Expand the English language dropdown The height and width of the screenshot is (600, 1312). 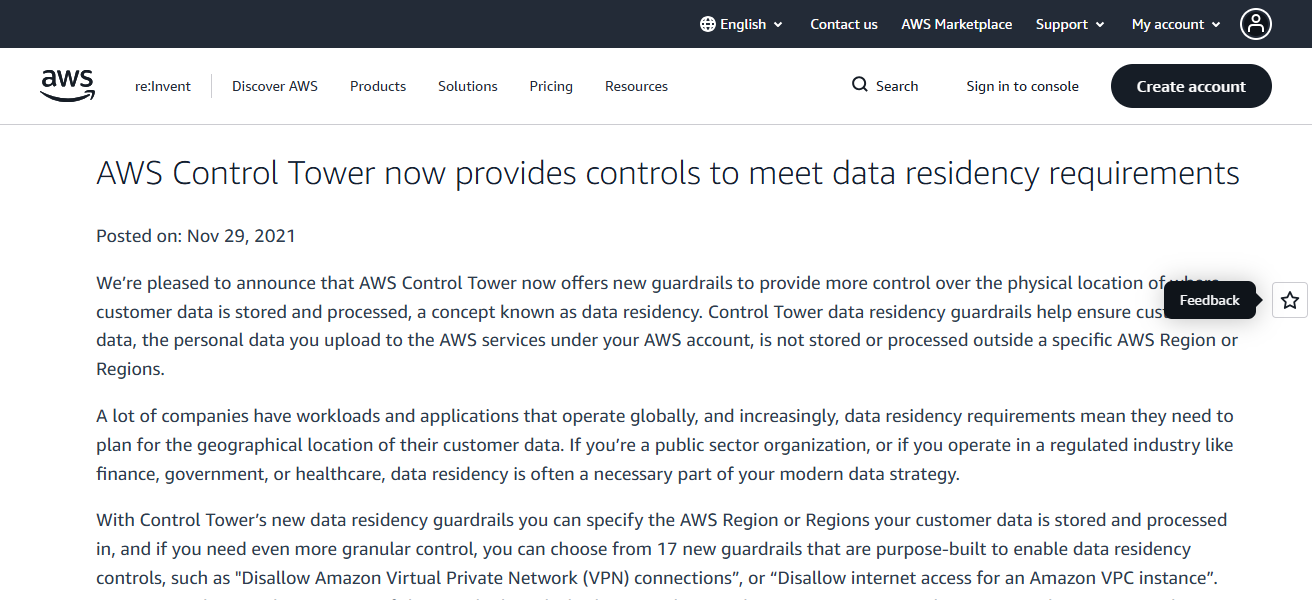point(741,23)
